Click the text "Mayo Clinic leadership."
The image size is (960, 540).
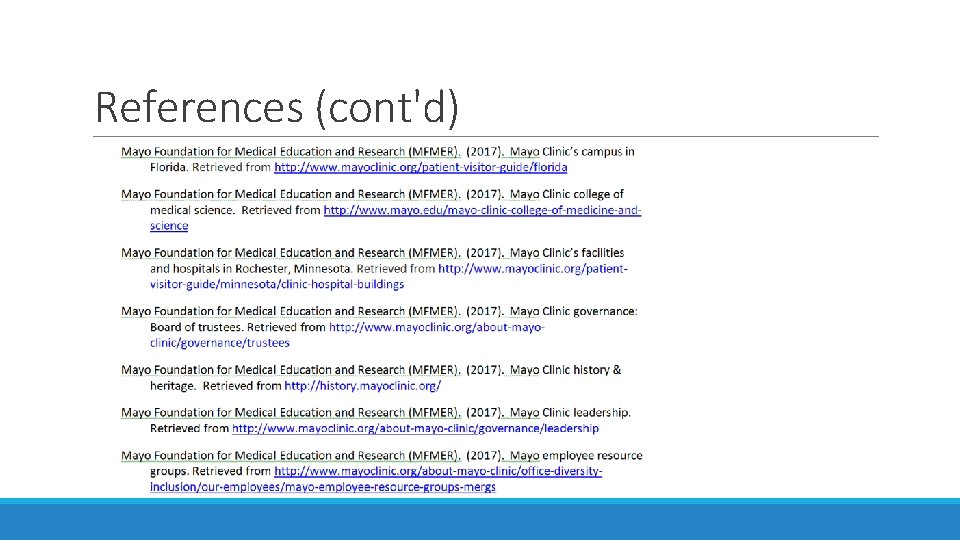pos(570,413)
